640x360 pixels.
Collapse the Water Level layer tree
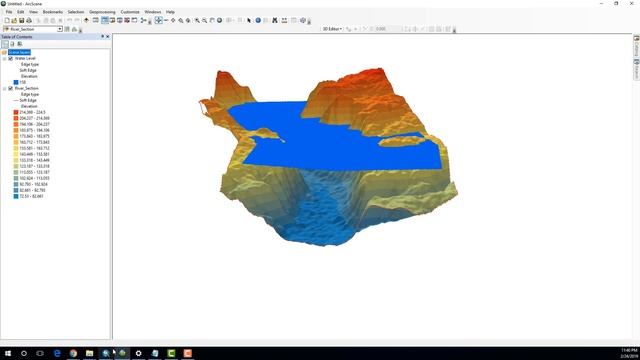point(4,58)
